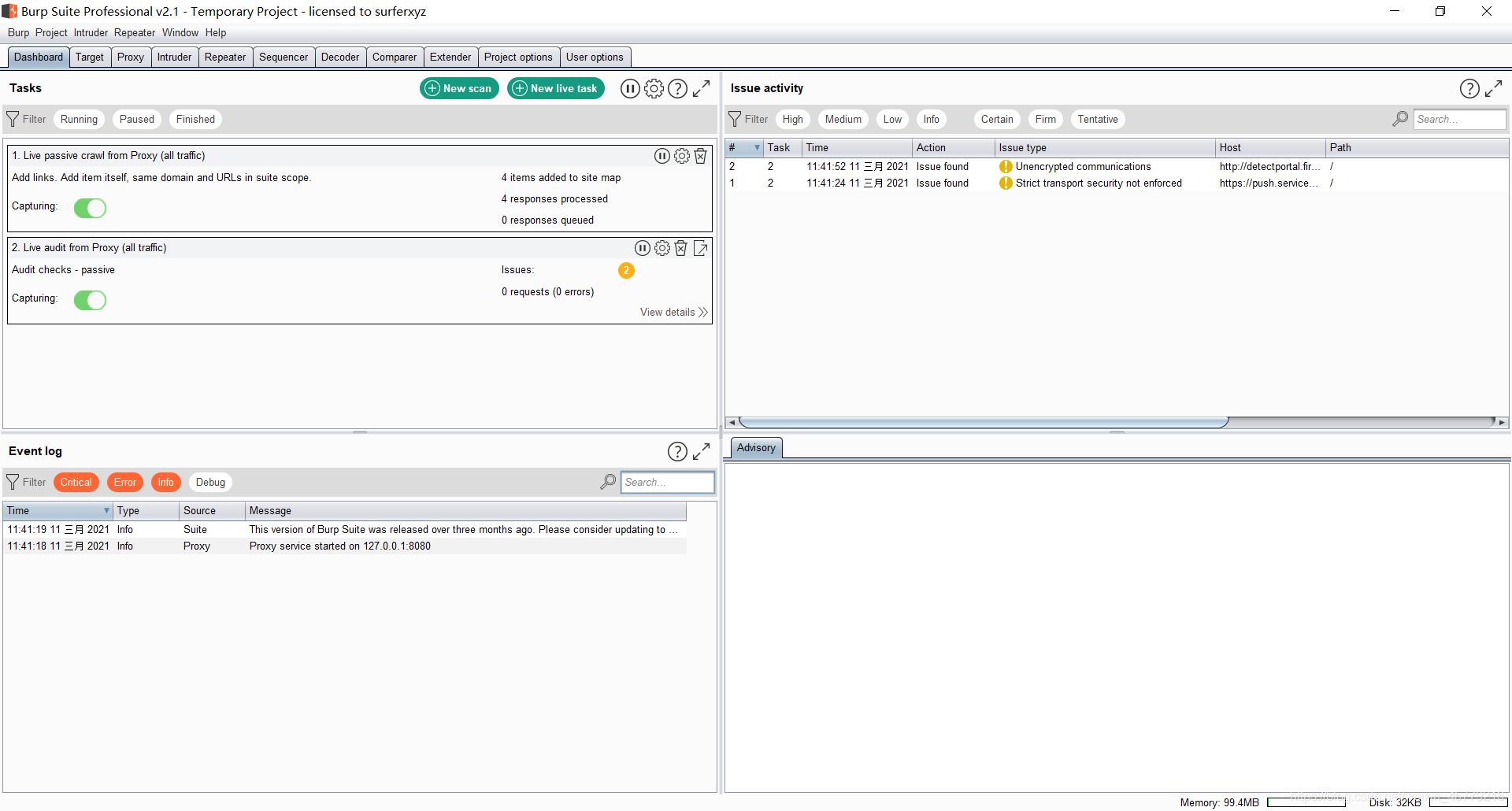
Task: Start a New scan
Action: (459, 88)
